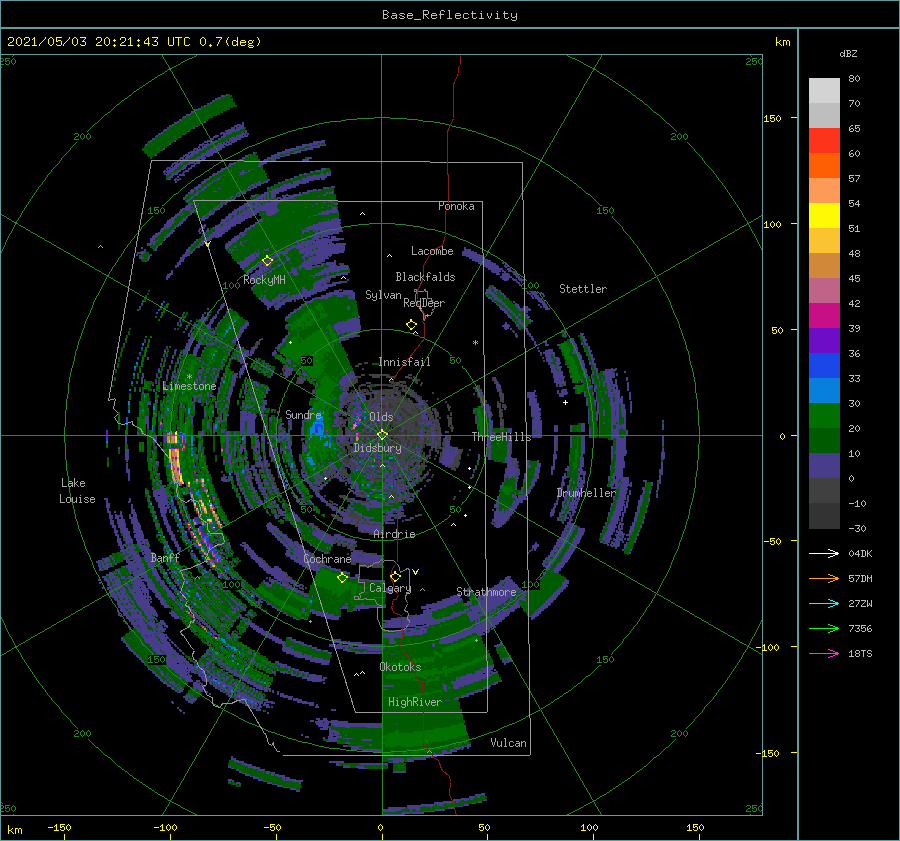The width and height of the screenshot is (900, 841).
Task: Click the Limestone label
Action: pos(189,386)
